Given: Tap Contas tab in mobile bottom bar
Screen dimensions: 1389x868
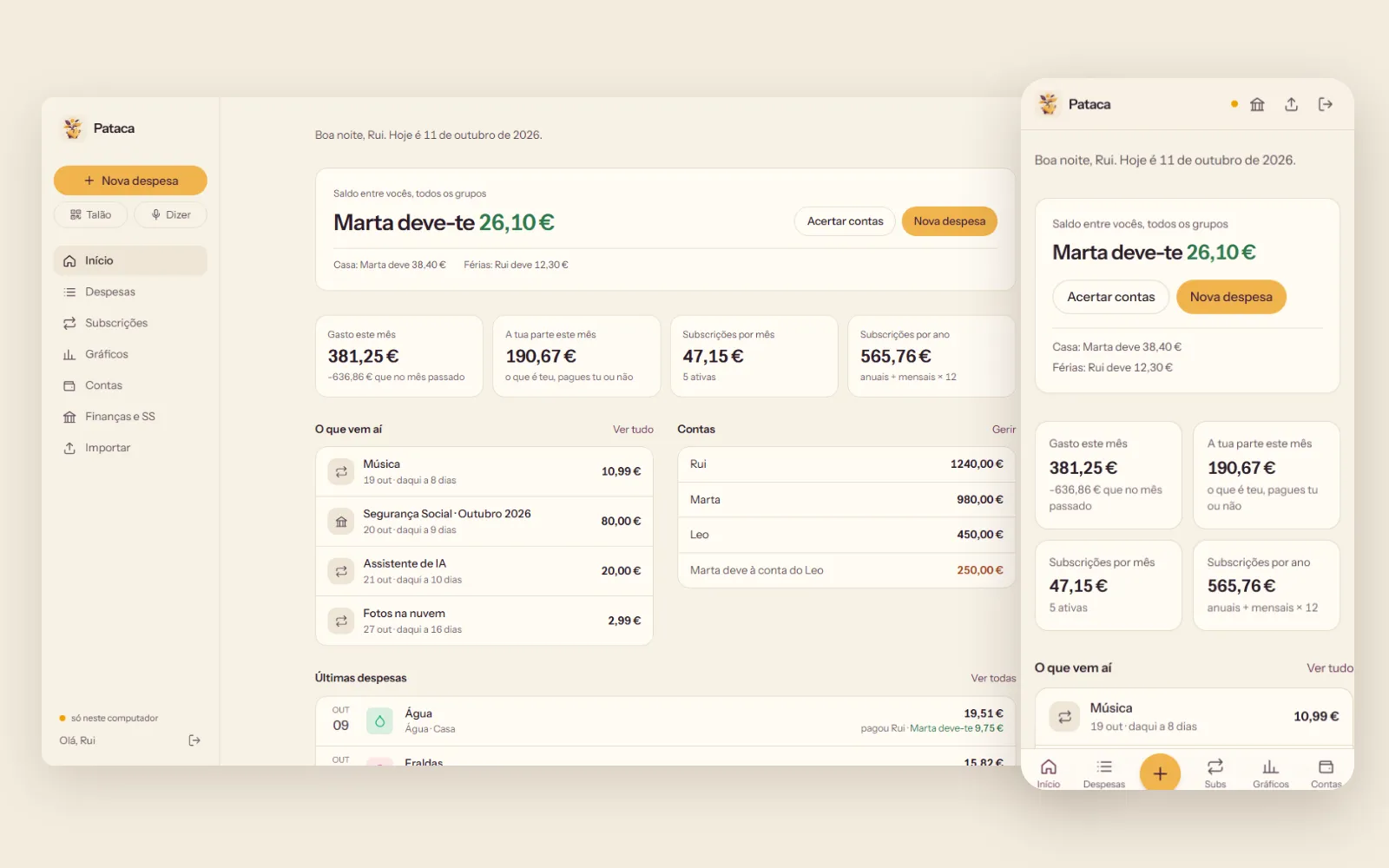Looking at the screenshot, I should pos(1326,773).
